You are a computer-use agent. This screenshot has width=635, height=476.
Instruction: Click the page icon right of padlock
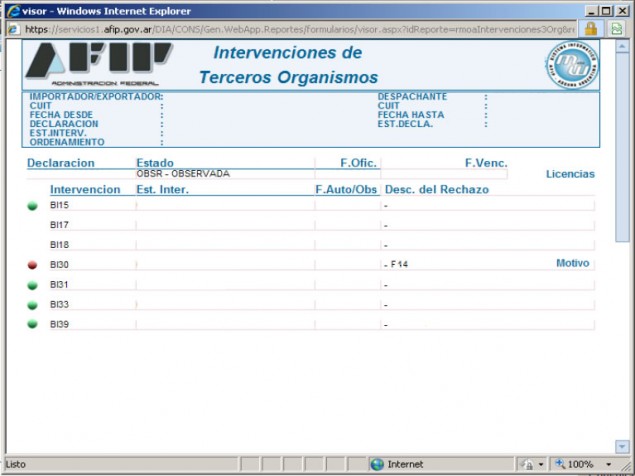click(x=616, y=29)
